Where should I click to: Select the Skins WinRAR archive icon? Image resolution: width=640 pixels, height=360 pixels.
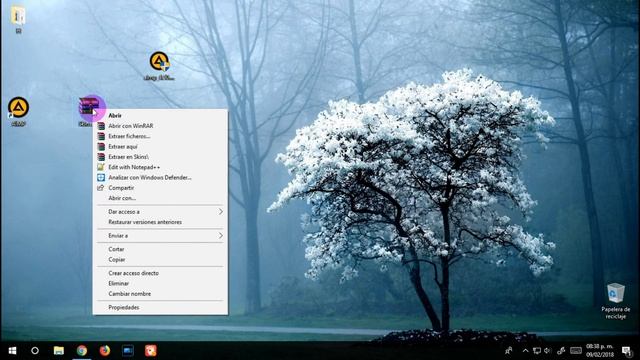tap(89, 107)
